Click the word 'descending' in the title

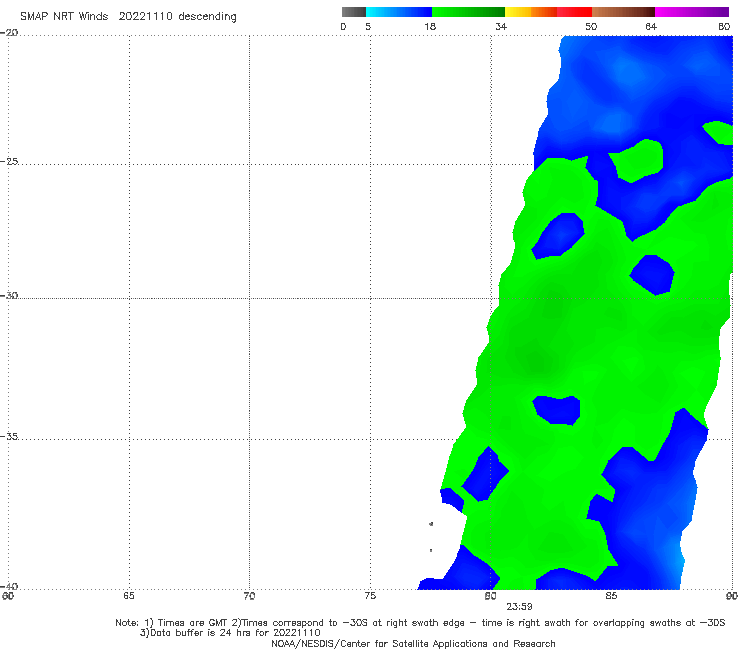tap(208, 17)
